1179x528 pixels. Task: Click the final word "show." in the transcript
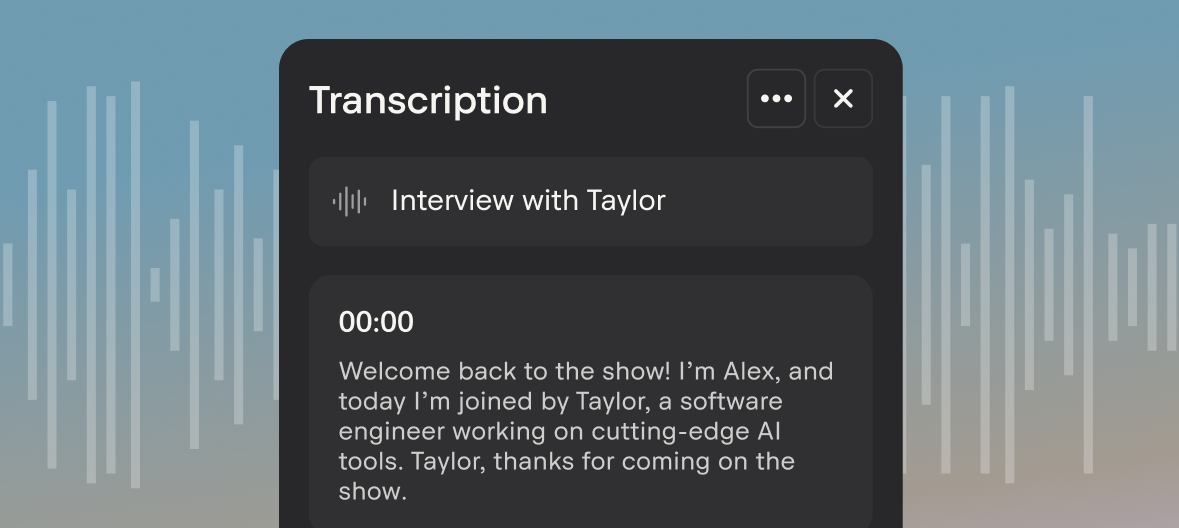point(372,492)
